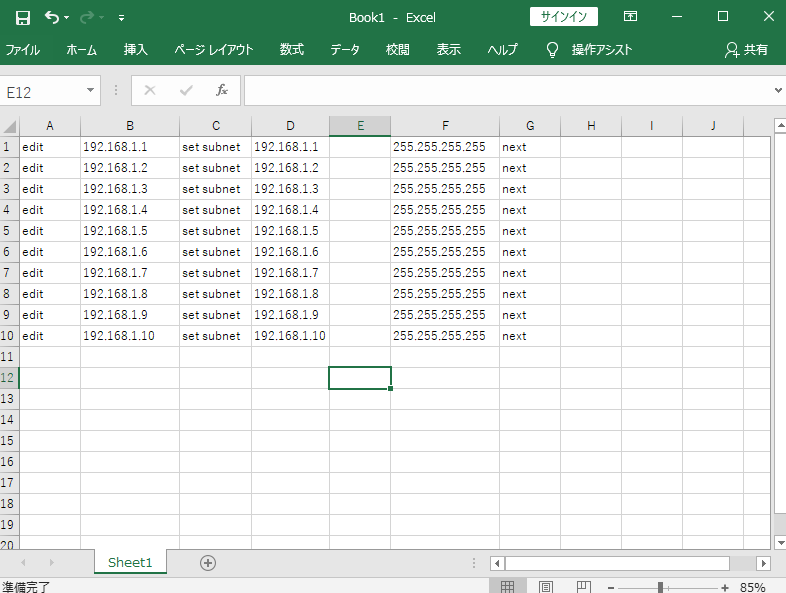This screenshot has width=786, height=593.
Task: Click the サインイン button
Action: click(x=564, y=17)
